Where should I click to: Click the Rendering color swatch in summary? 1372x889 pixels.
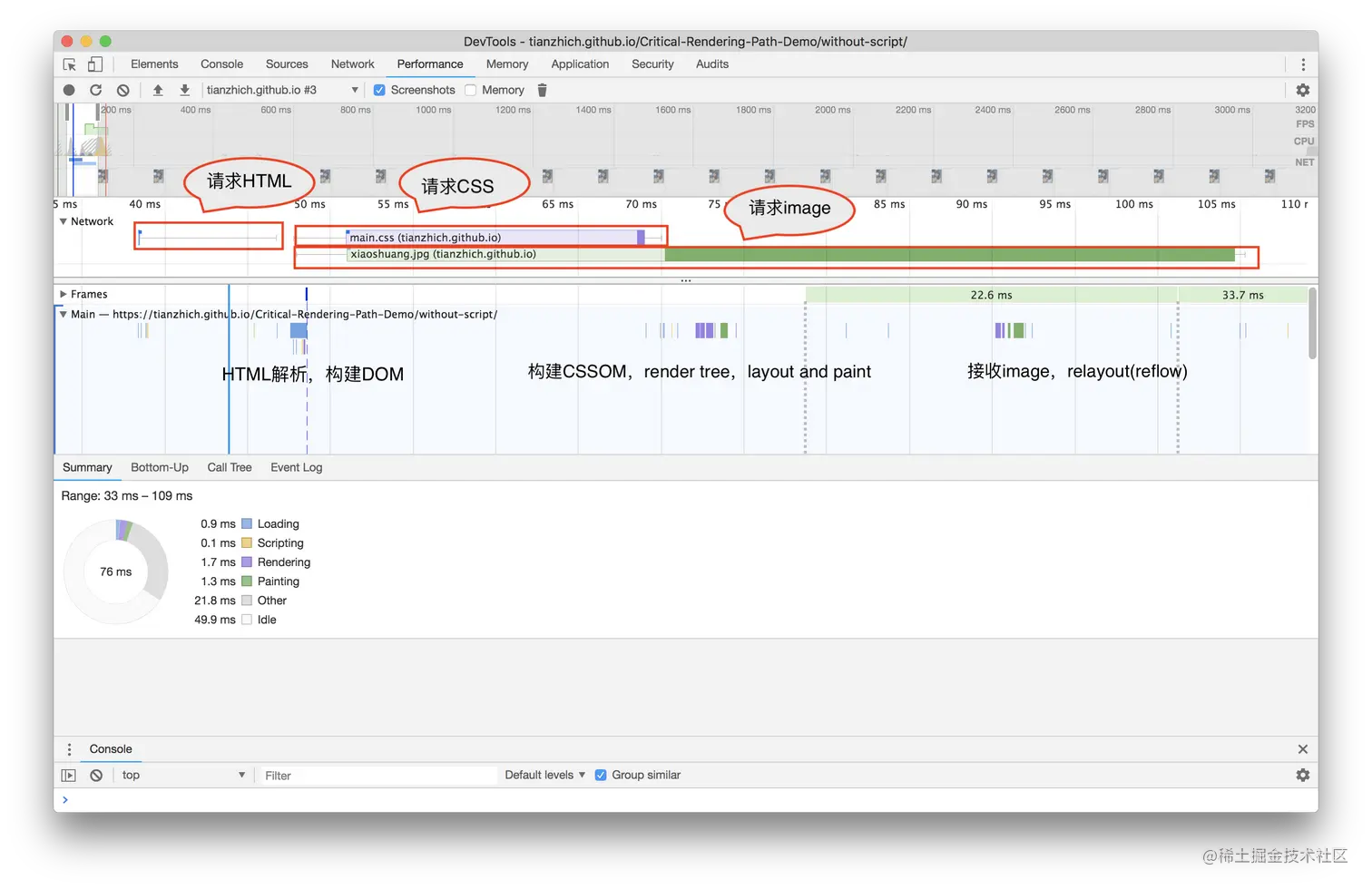point(247,562)
